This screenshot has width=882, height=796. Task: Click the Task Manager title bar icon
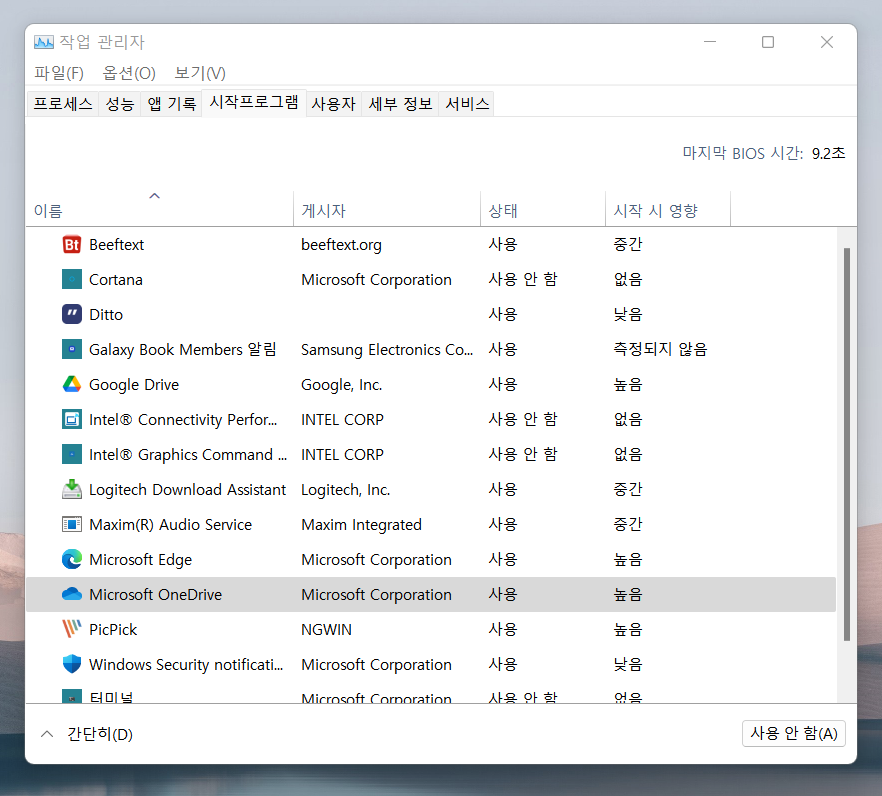coord(44,42)
